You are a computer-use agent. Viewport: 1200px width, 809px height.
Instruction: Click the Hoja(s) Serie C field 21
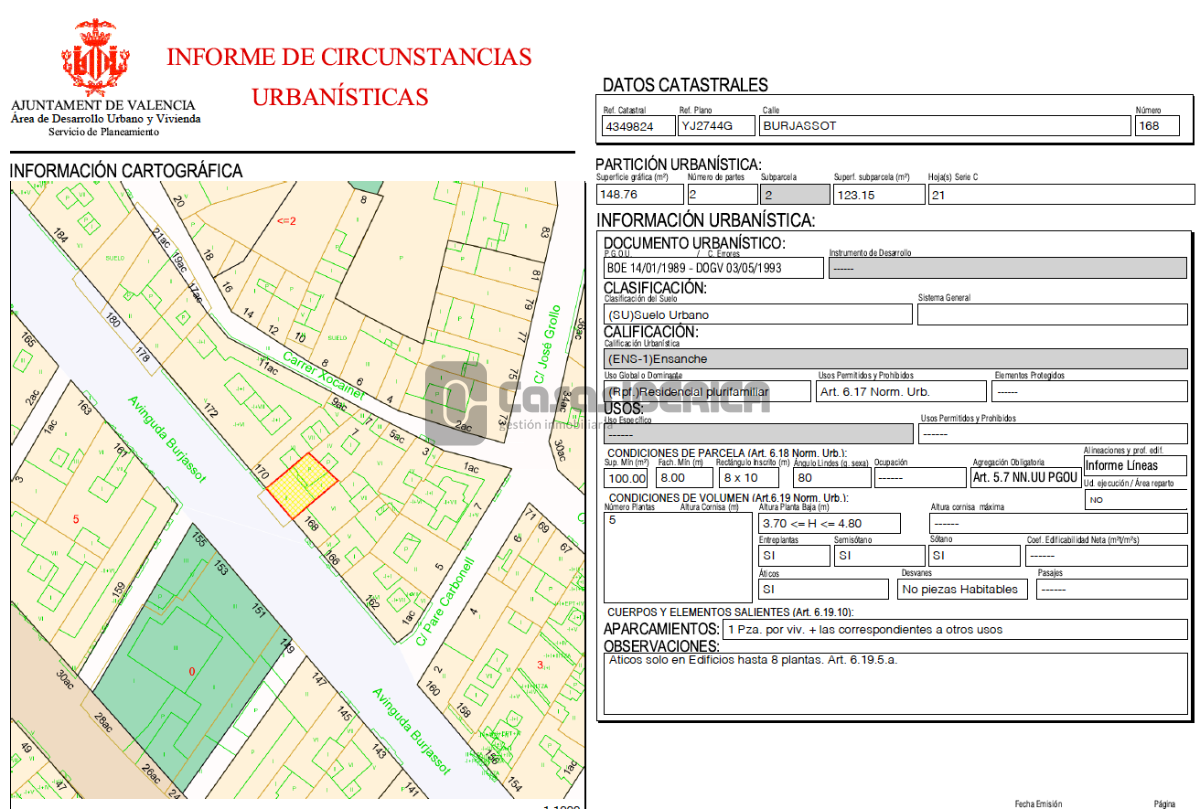click(1060, 195)
